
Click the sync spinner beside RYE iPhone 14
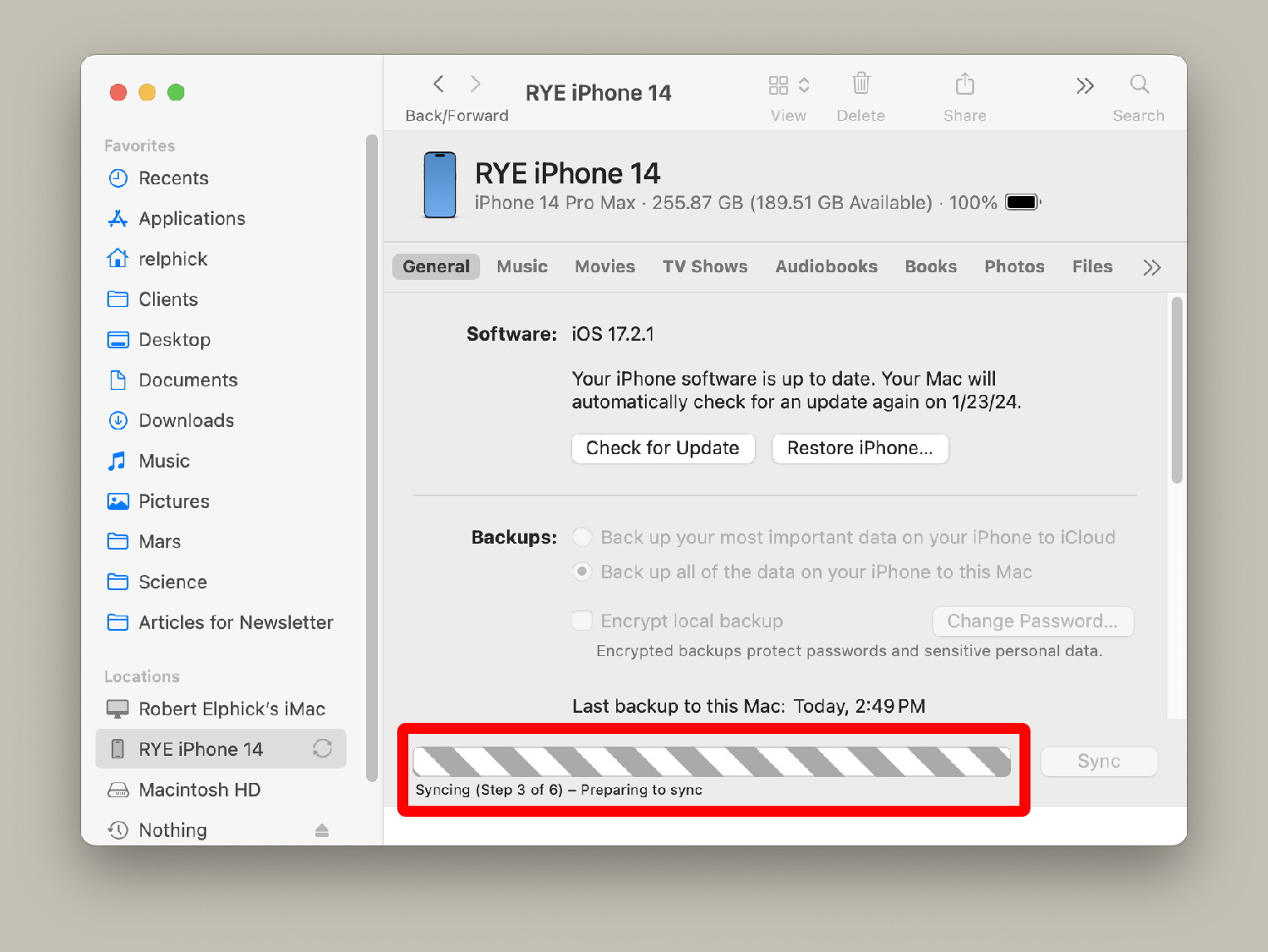[x=322, y=748]
